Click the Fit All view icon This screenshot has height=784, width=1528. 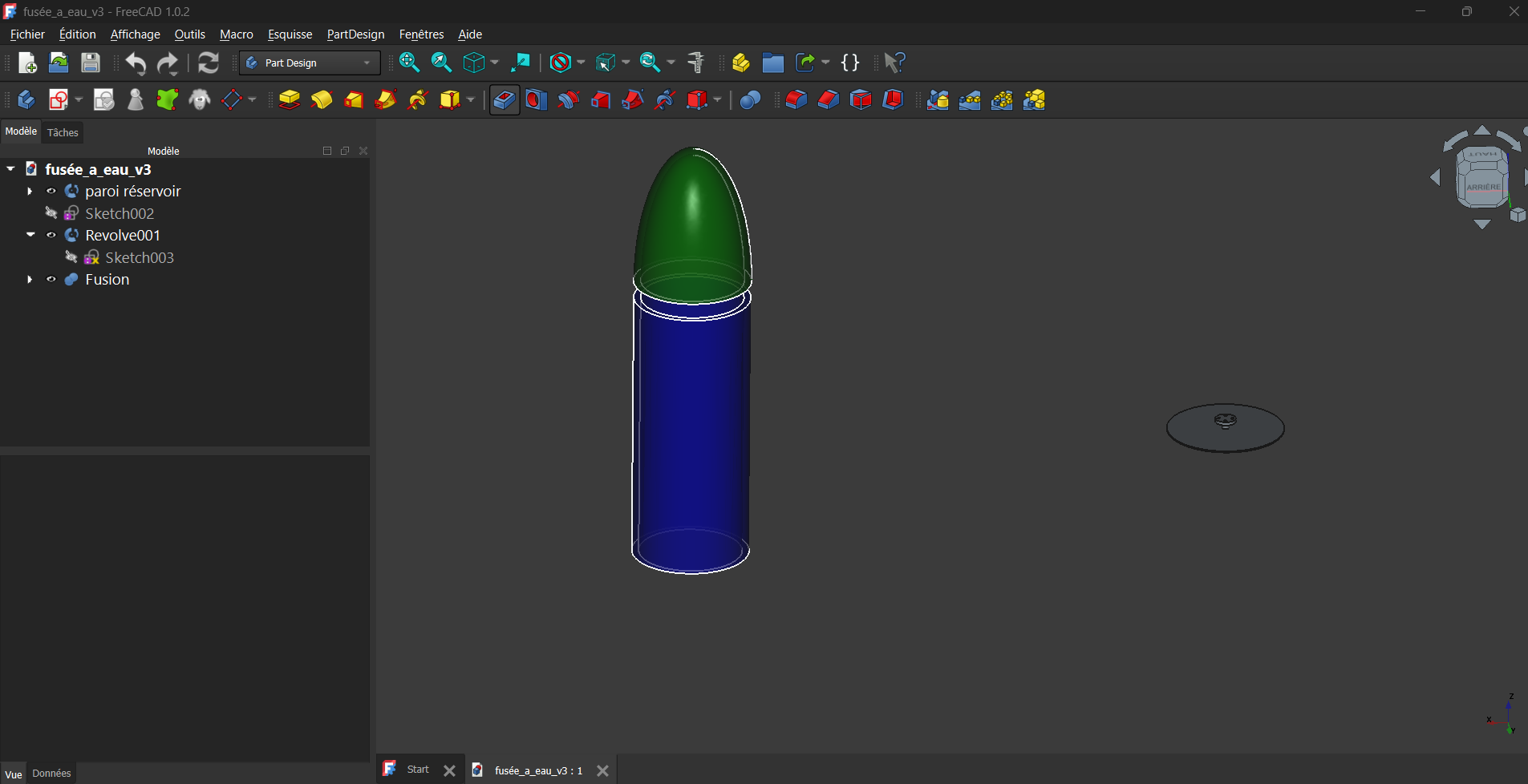point(409,63)
